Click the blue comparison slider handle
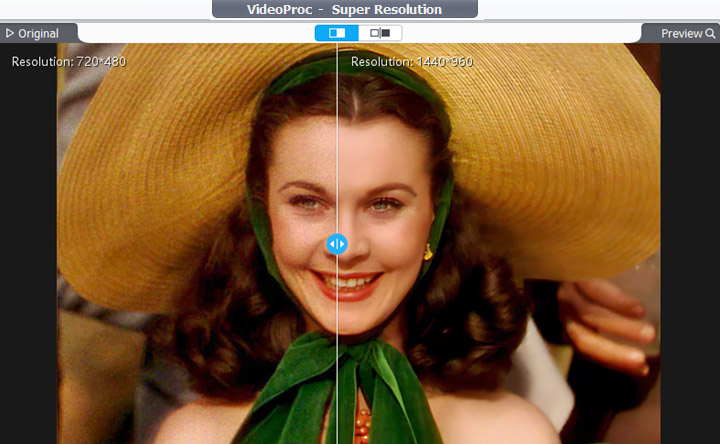This screenshot has width=720, height=444. point(337,244)
